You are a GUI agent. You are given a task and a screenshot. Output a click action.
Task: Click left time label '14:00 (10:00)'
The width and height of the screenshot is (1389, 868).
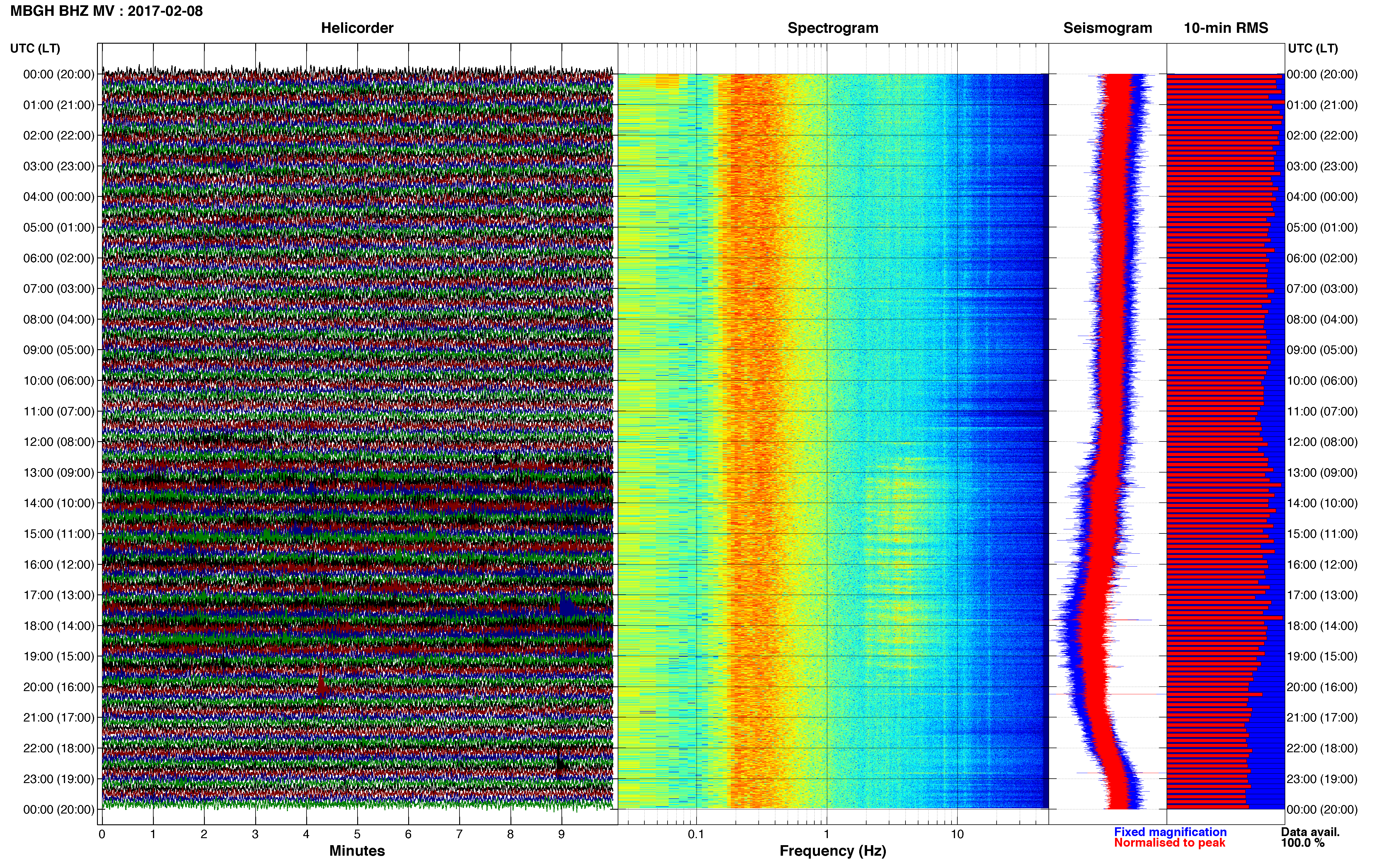(x=59, y=504)
